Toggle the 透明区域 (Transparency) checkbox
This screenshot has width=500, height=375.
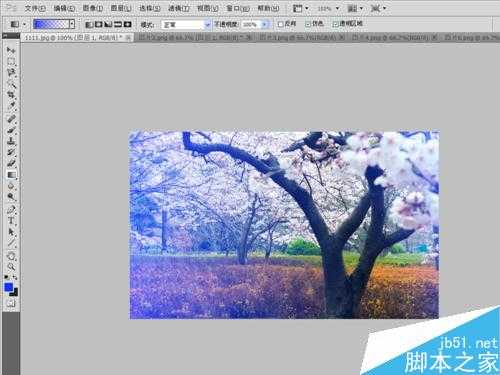[x=335, y=24]
